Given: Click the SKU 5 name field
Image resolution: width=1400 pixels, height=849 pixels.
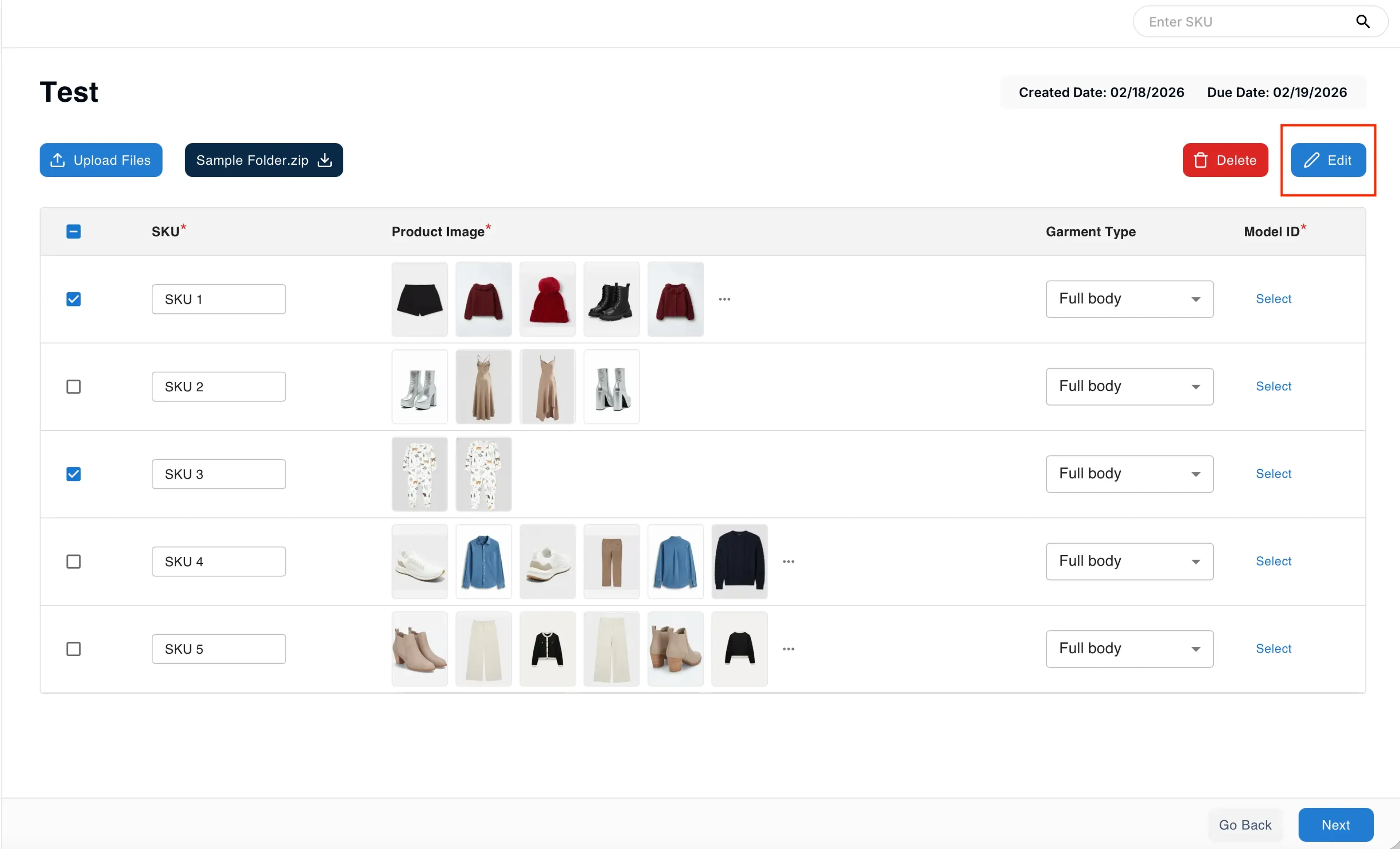Looking at the screenshot, I should click(x=219, y=649).
